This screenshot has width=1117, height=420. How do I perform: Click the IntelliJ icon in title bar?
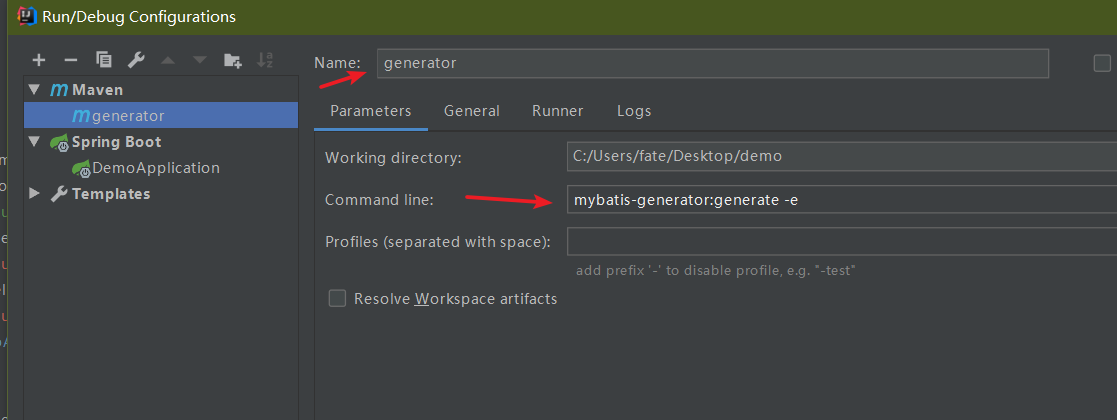coord(27,15)
